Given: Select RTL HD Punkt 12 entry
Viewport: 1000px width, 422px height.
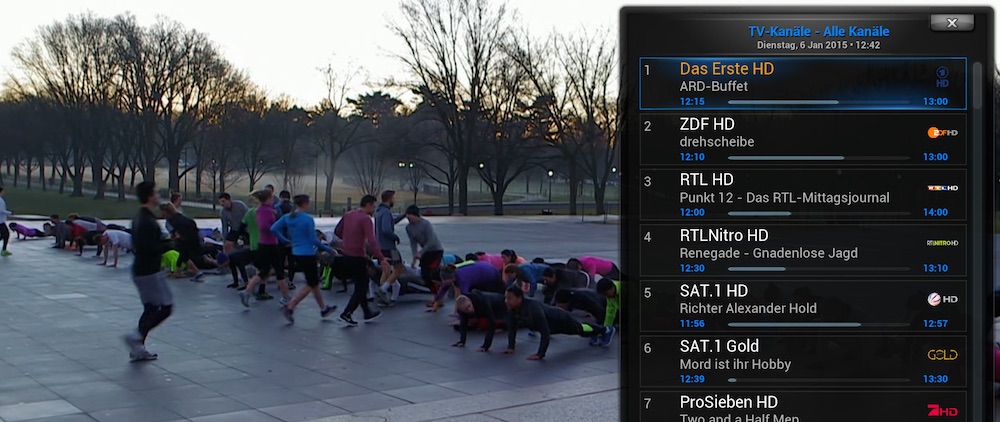Looking at the screenshot, I should 803,194.
